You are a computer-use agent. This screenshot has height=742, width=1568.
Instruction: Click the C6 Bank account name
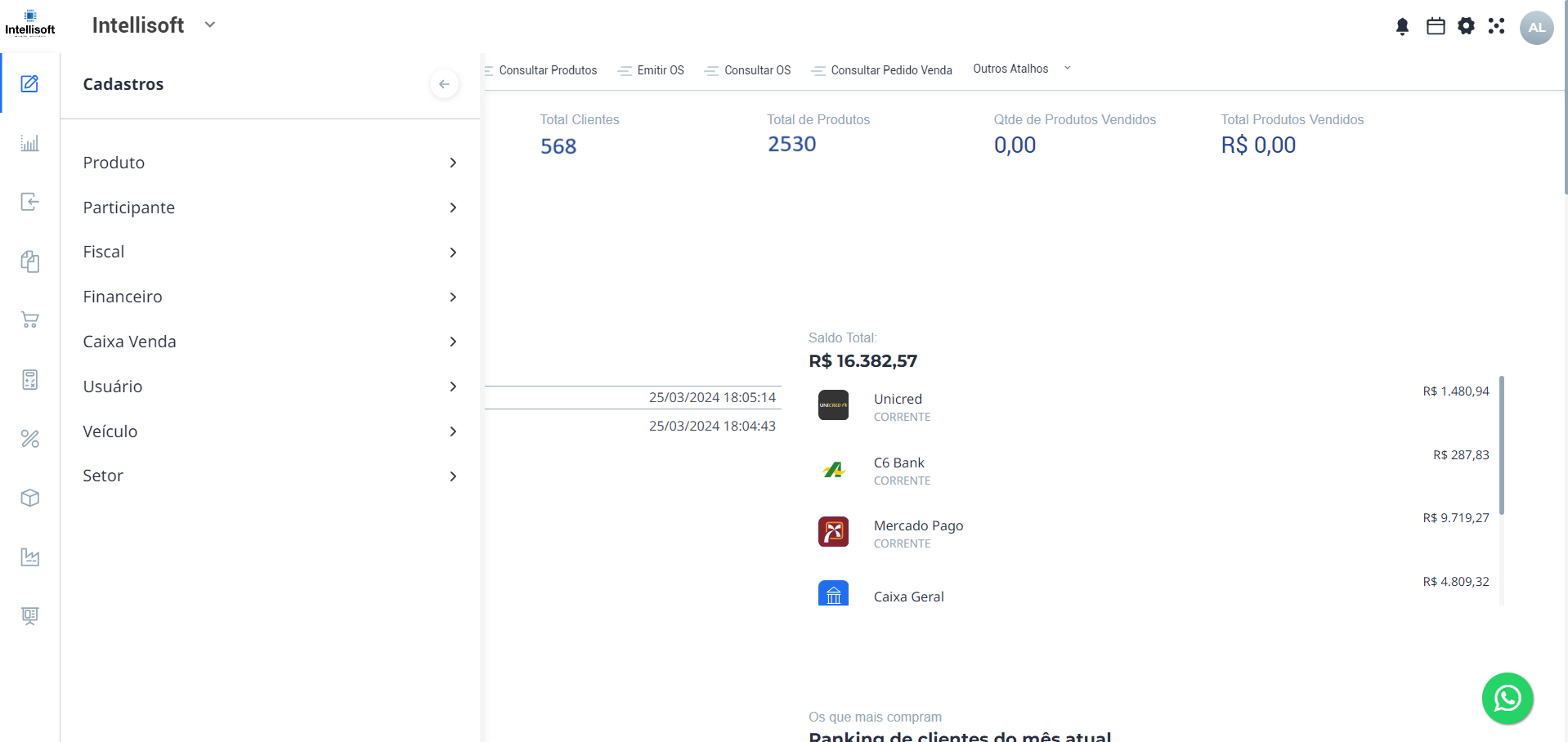pyautogui.click(x=899, y=463)
